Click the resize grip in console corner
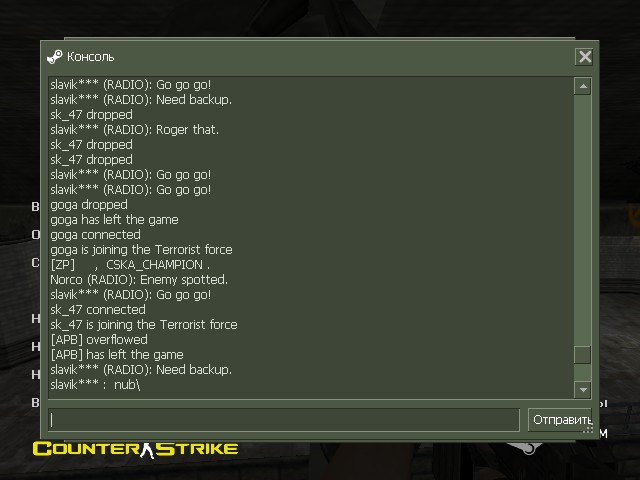 tap(588, 429)
